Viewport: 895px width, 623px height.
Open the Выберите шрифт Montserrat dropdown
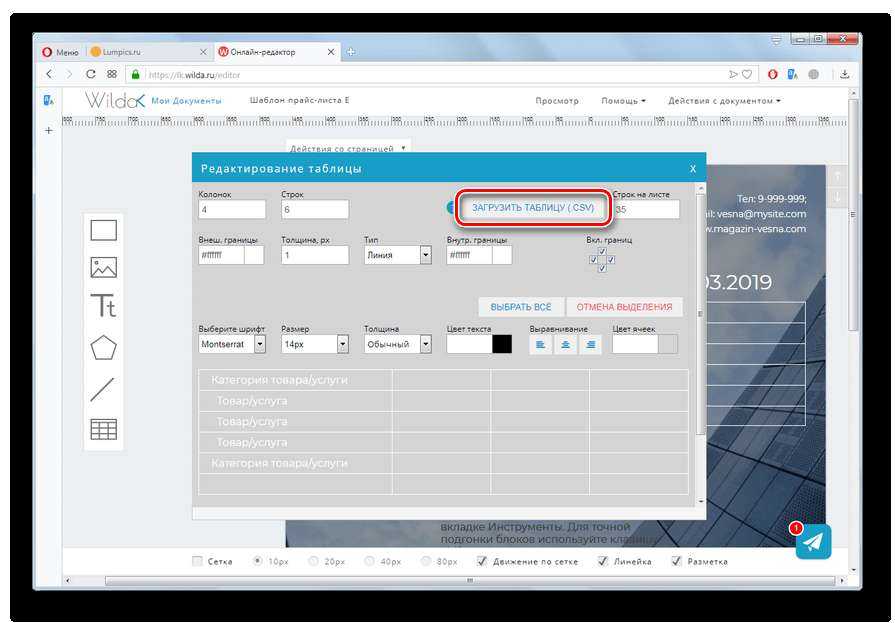(x=259, y=344)
